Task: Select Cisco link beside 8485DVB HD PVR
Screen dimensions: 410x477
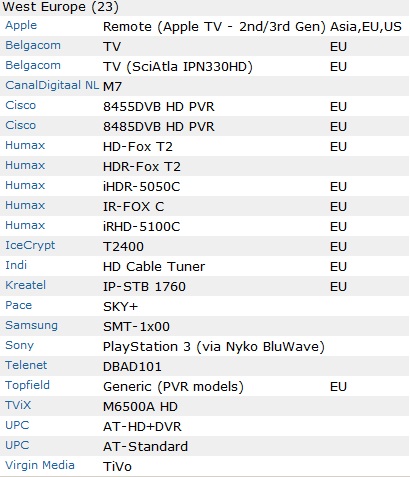Action: tap(21, 125)
